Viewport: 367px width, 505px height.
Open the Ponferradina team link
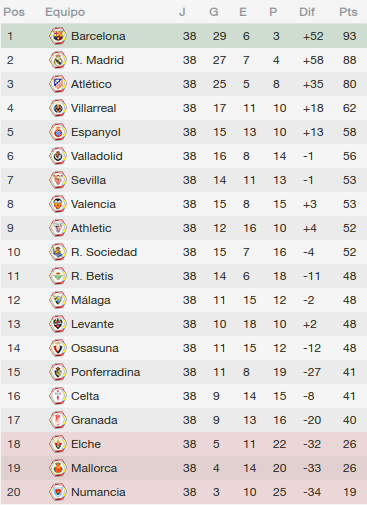pyautogui.click(x=106, y=372)
